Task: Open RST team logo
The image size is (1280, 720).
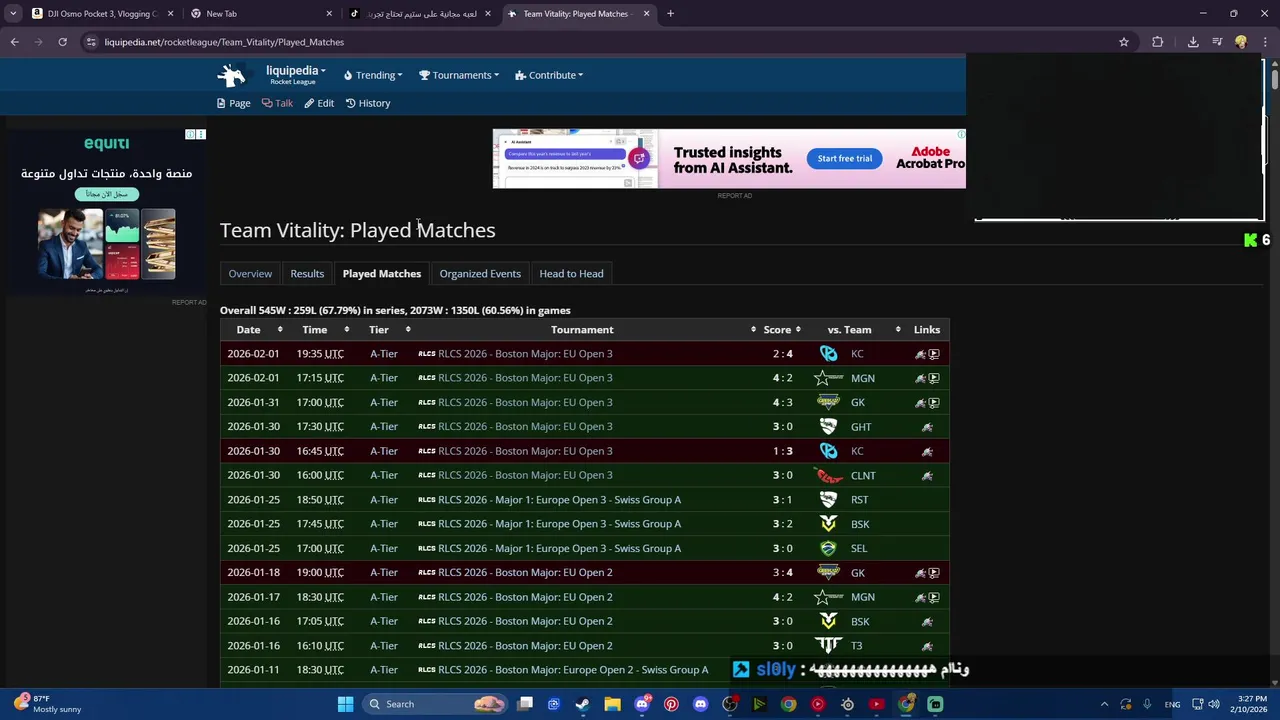Action: (x=828, y=500)
